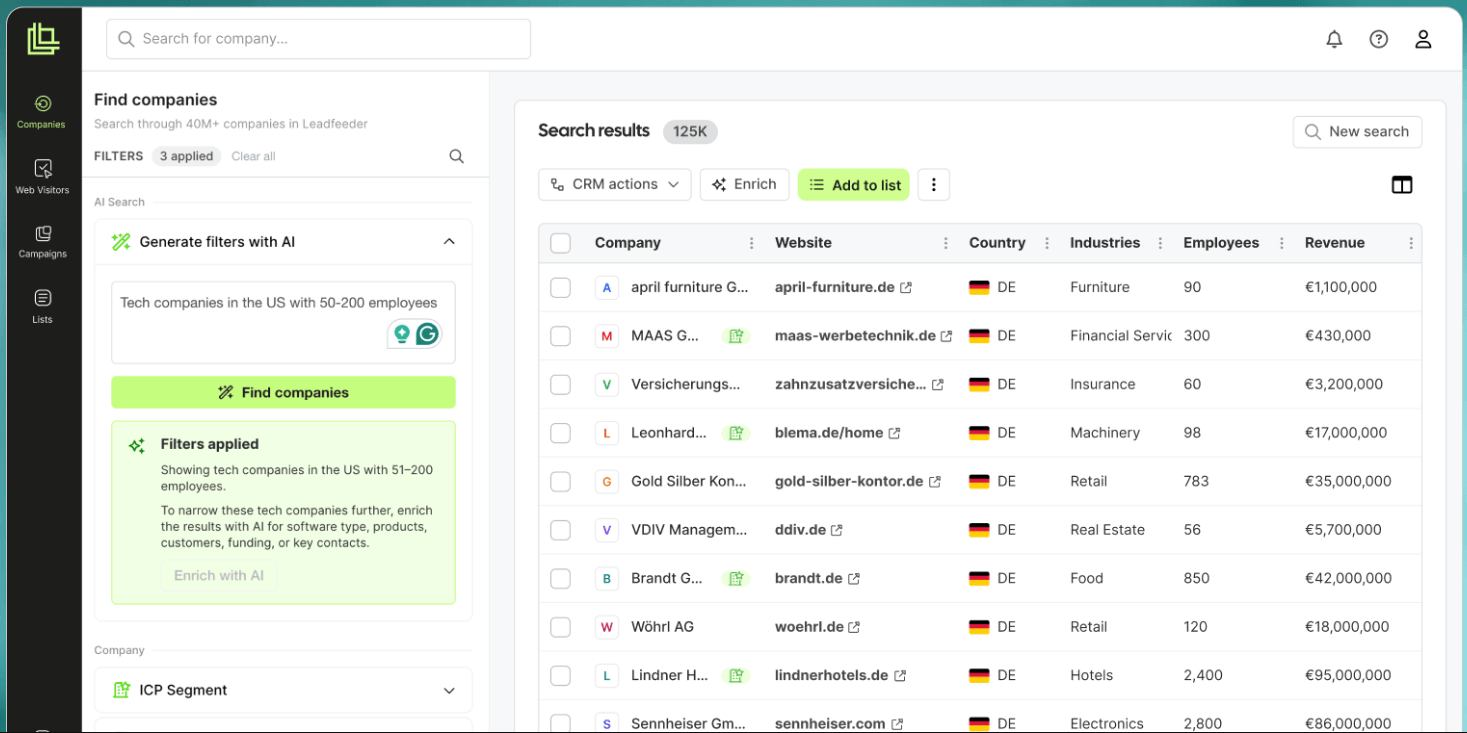
Task: Click external link icon next to ddiv.de
Action: 837,530
